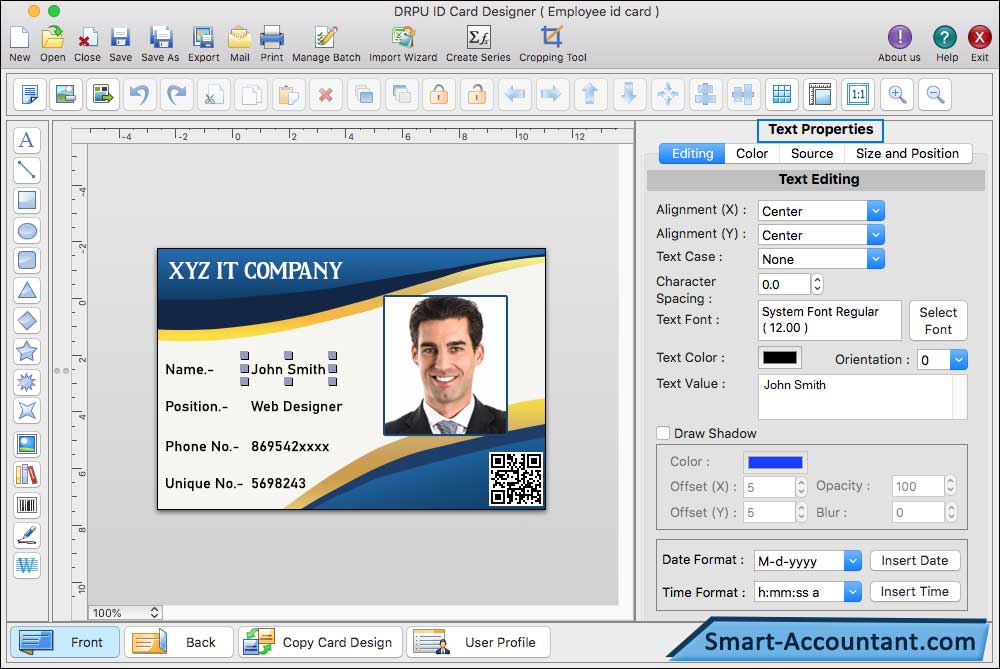Show the Front side of card
Viewport: 1000px width, 669px height.
coord(64,642)
